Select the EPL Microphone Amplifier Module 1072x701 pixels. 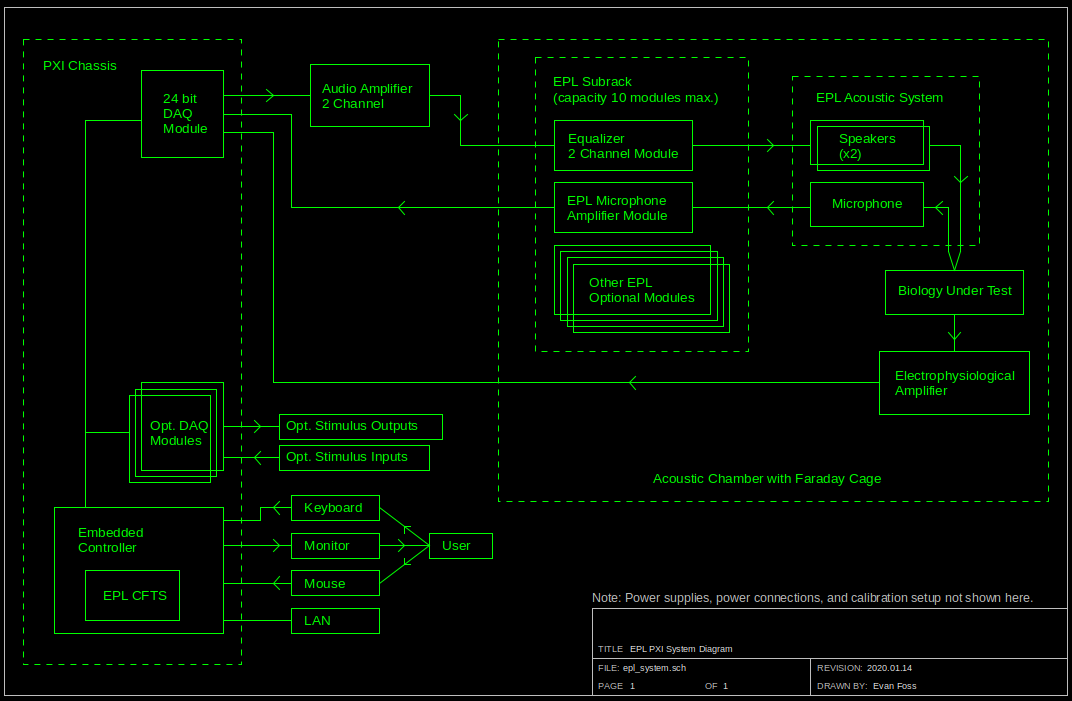coord(623,208)
